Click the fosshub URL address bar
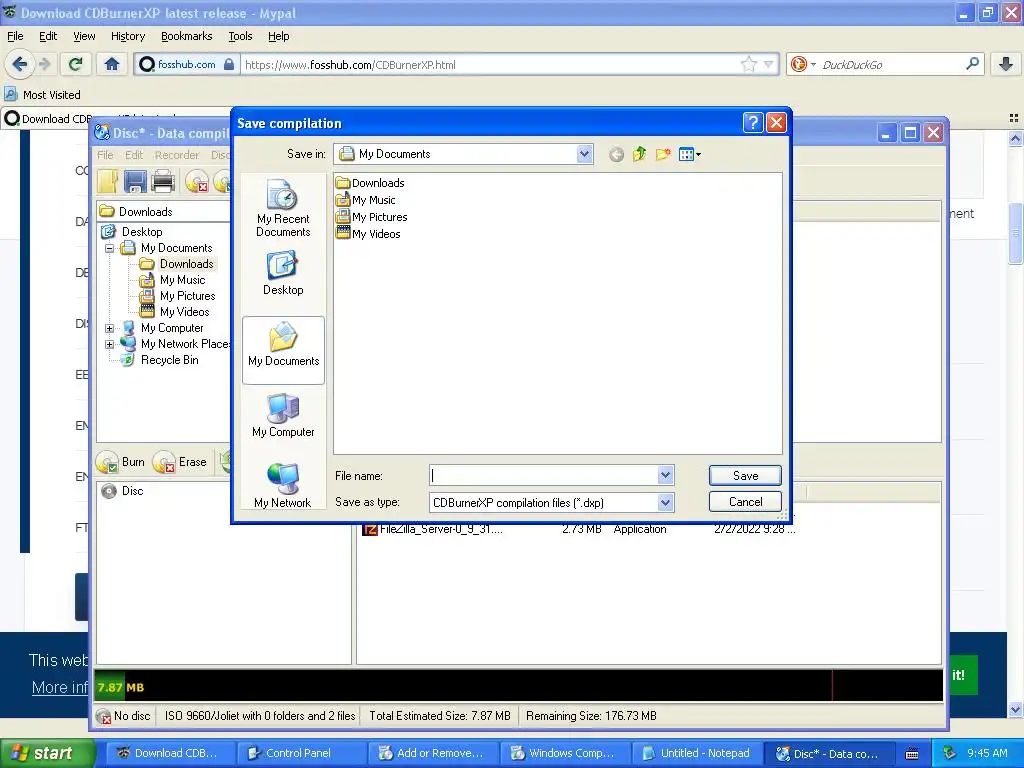 click(490, 65)
